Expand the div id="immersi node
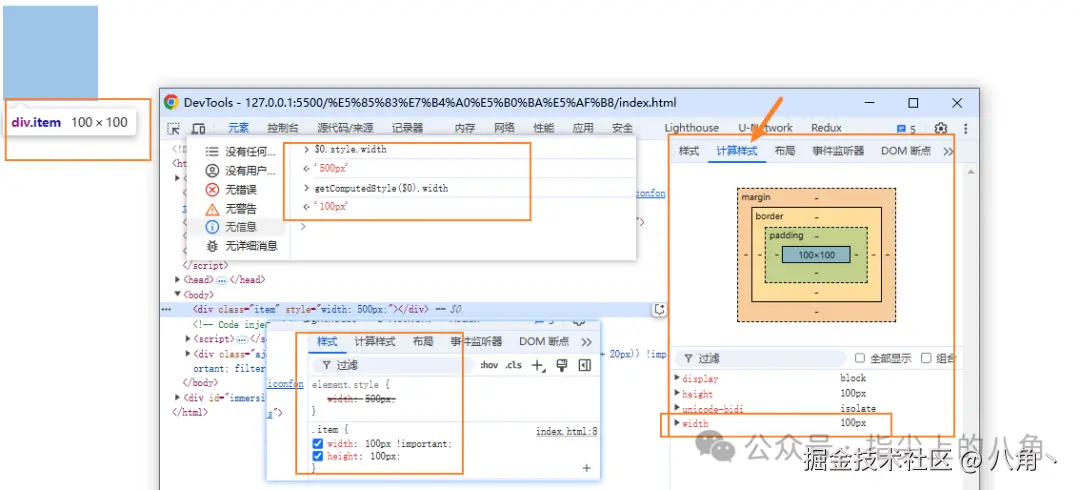Screen dimensions: 1080x490 178,398
